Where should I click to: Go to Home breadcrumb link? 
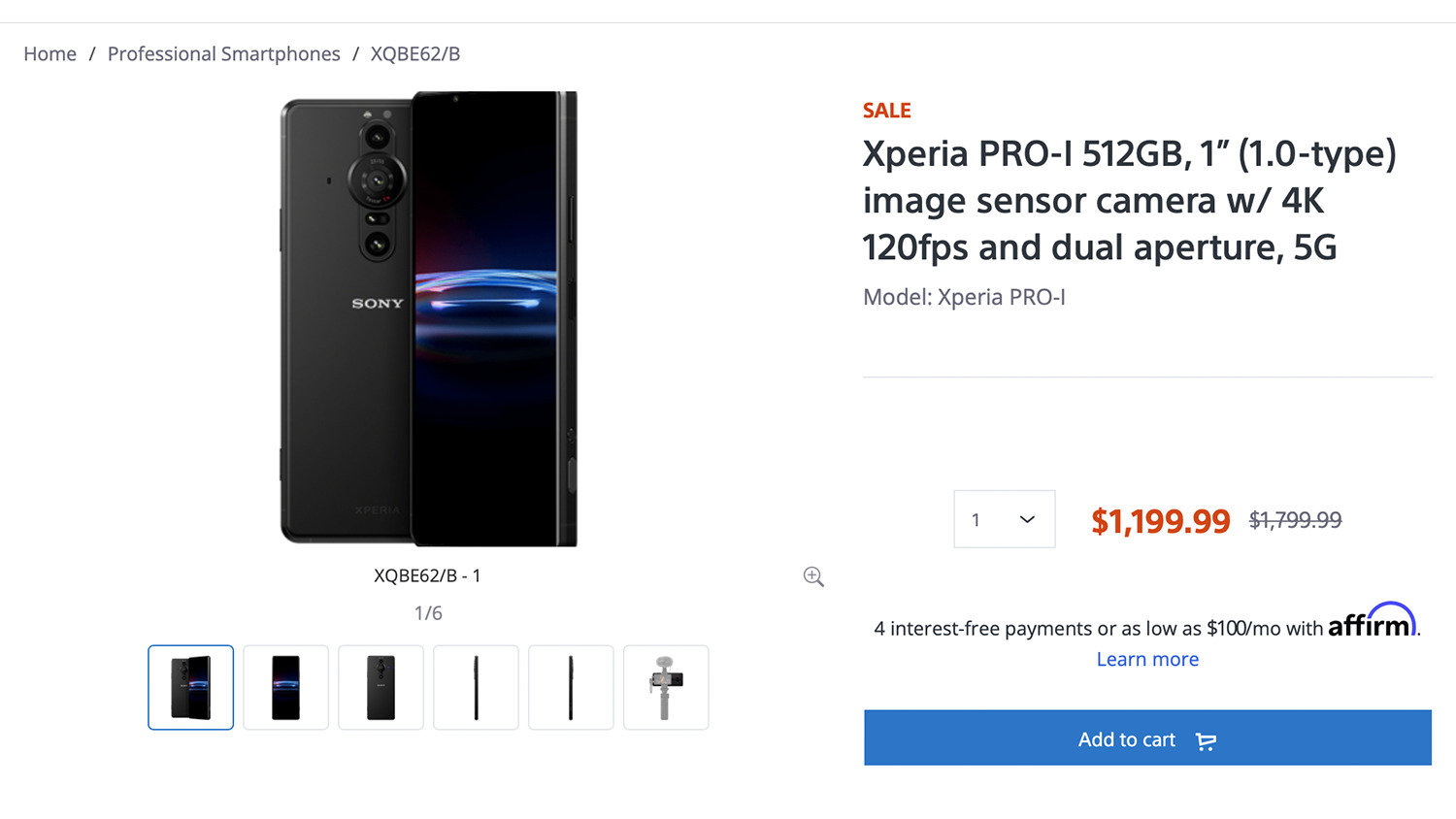coord(50,54)
